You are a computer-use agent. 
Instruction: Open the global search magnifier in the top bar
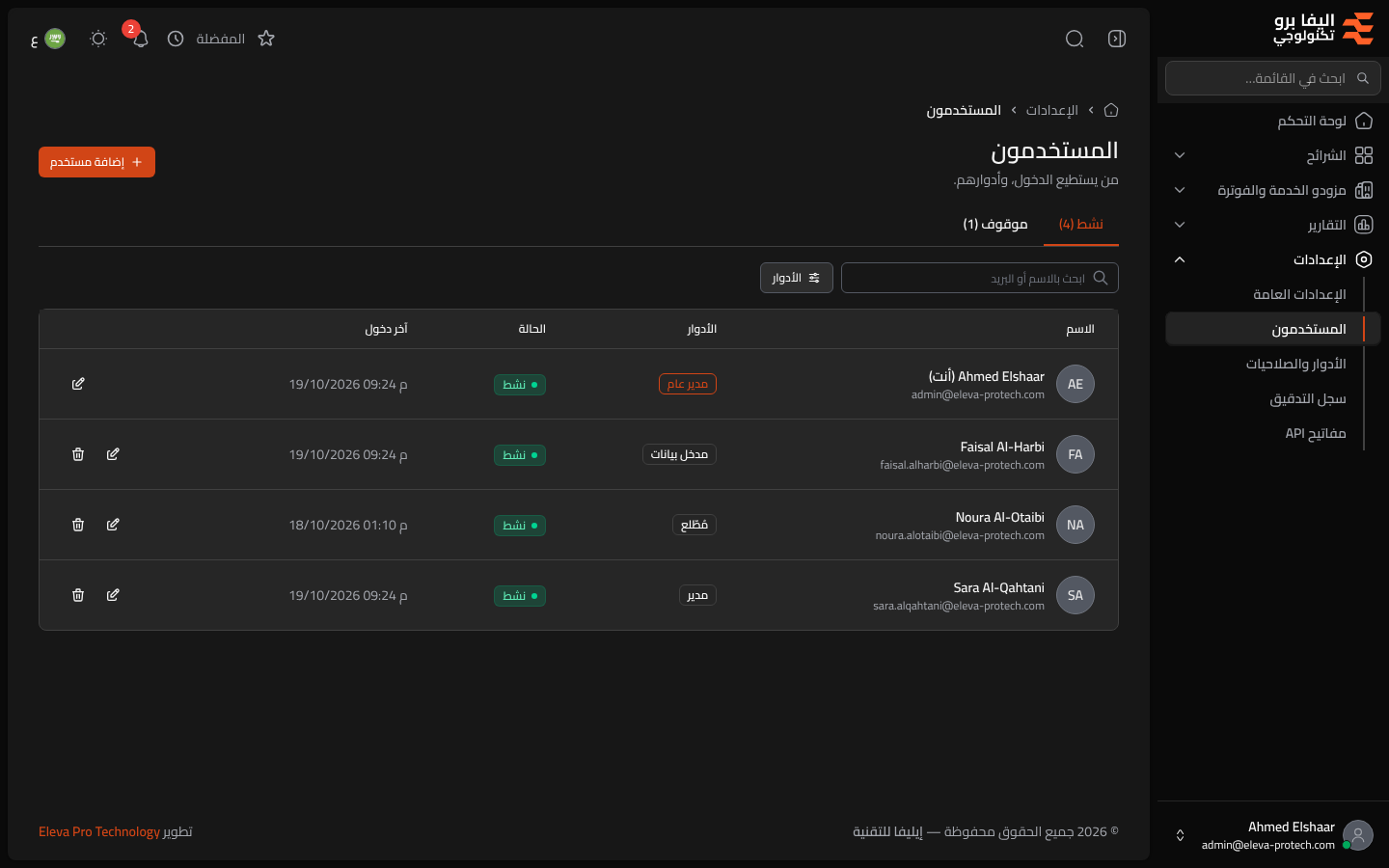coord(1075,39)
